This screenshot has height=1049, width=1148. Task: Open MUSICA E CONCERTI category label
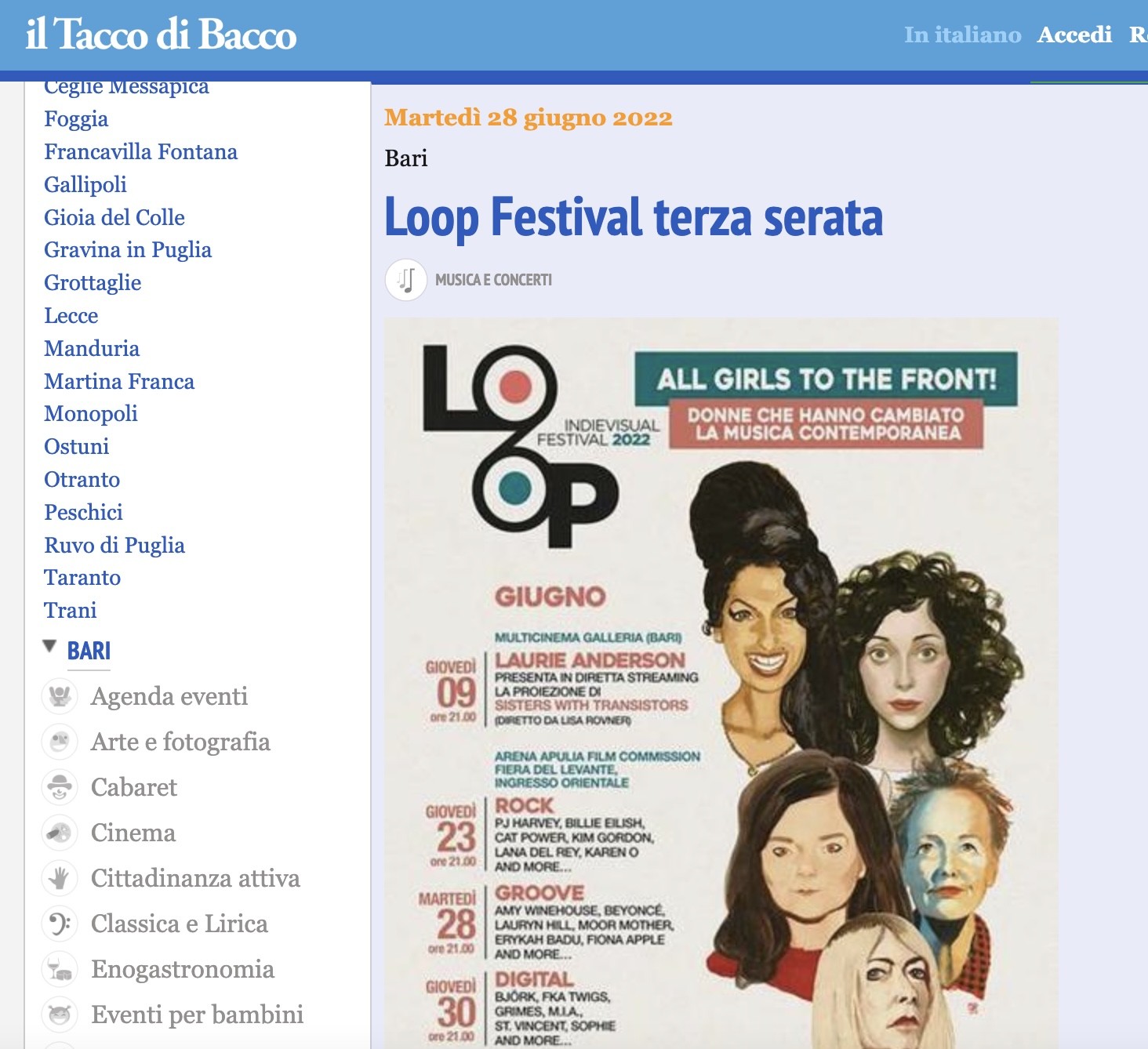493,280
